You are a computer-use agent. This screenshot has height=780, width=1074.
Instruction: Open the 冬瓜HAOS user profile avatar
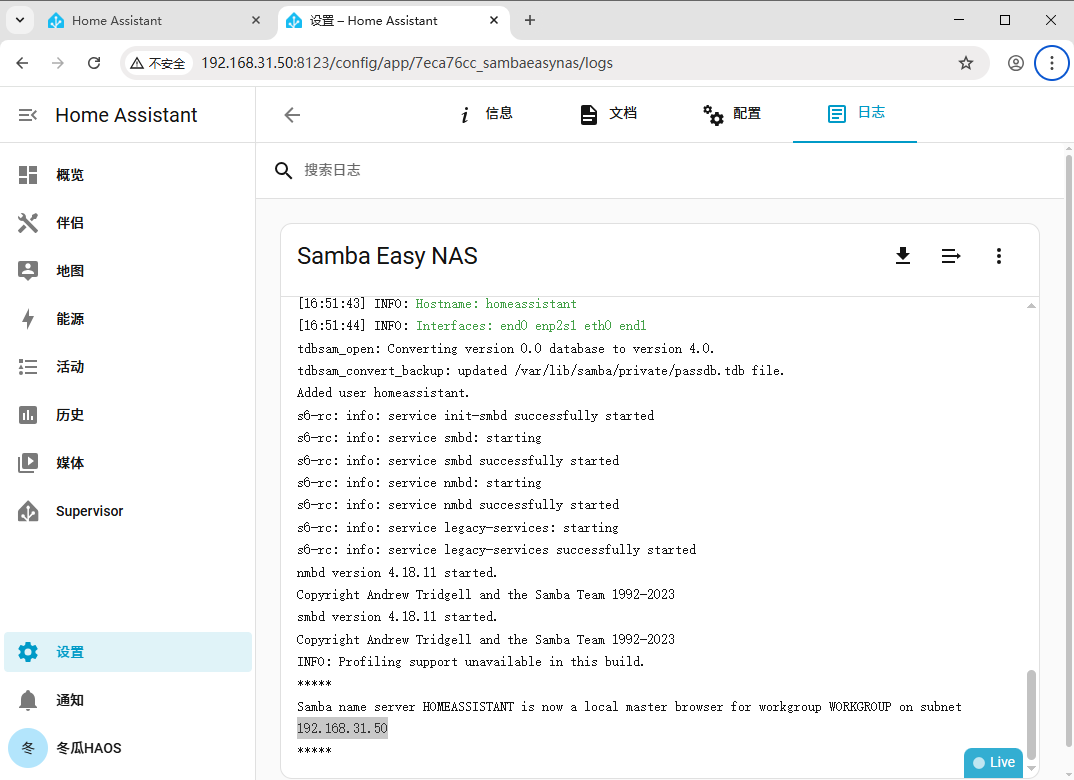click(x=27, y=748)
